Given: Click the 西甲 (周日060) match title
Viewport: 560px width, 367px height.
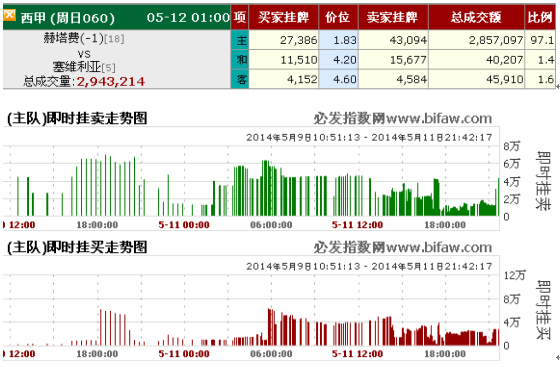Looking at the screenshot, I should 68,17.
